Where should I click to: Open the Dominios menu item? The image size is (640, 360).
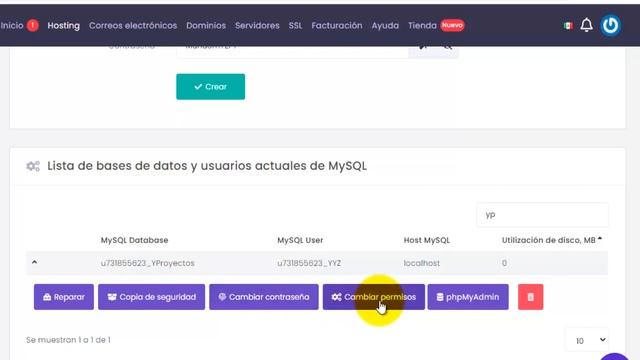pyautogui.click(x=206, y=25)
